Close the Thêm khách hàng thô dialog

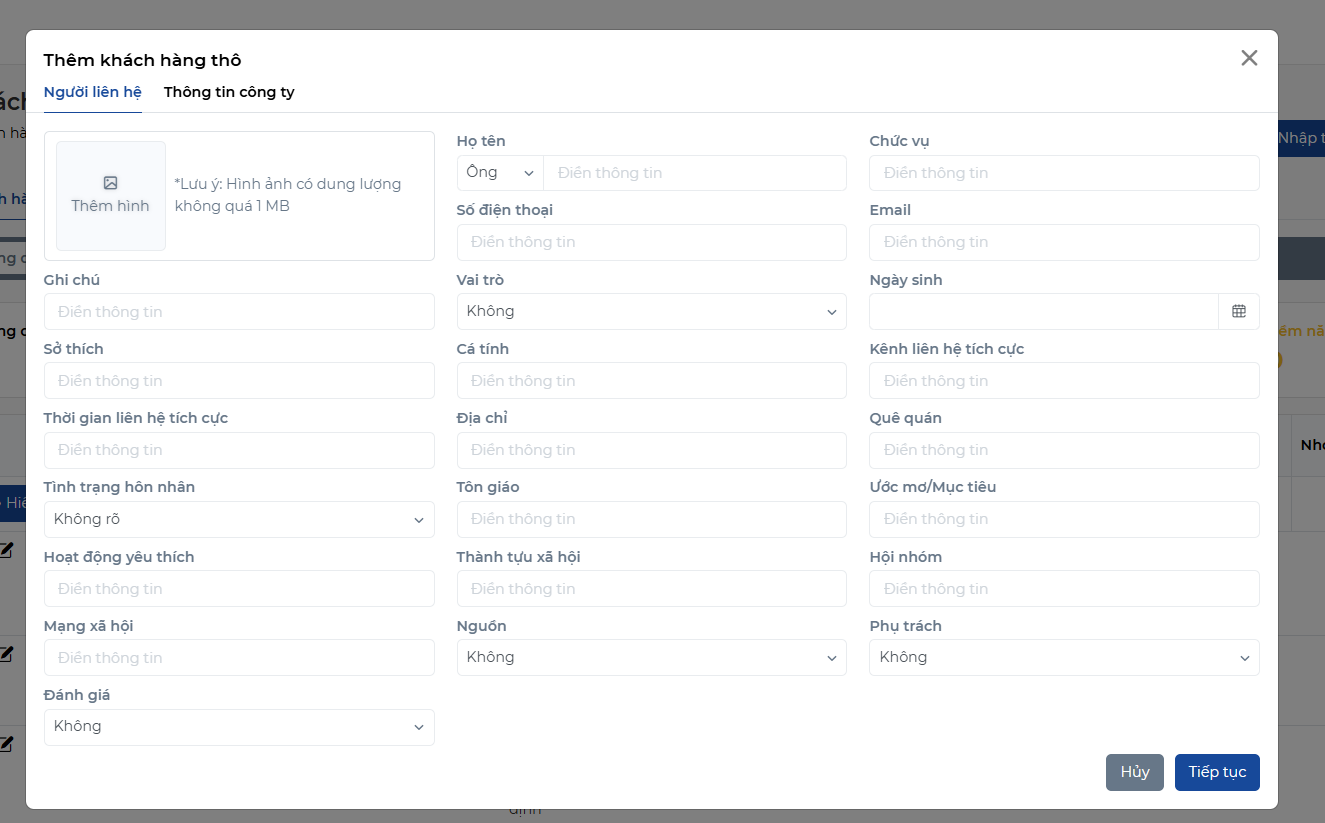tap(1249, 58)
